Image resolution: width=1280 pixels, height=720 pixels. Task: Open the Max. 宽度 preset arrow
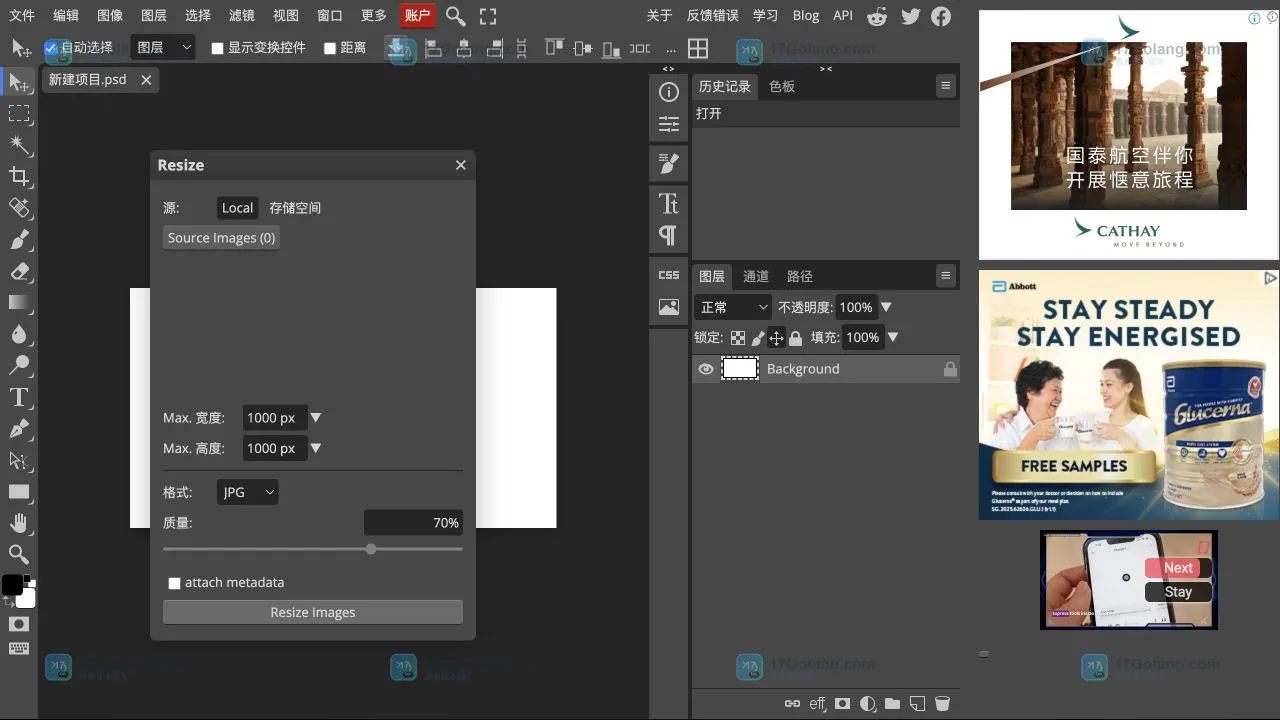(x=316, y=418)
